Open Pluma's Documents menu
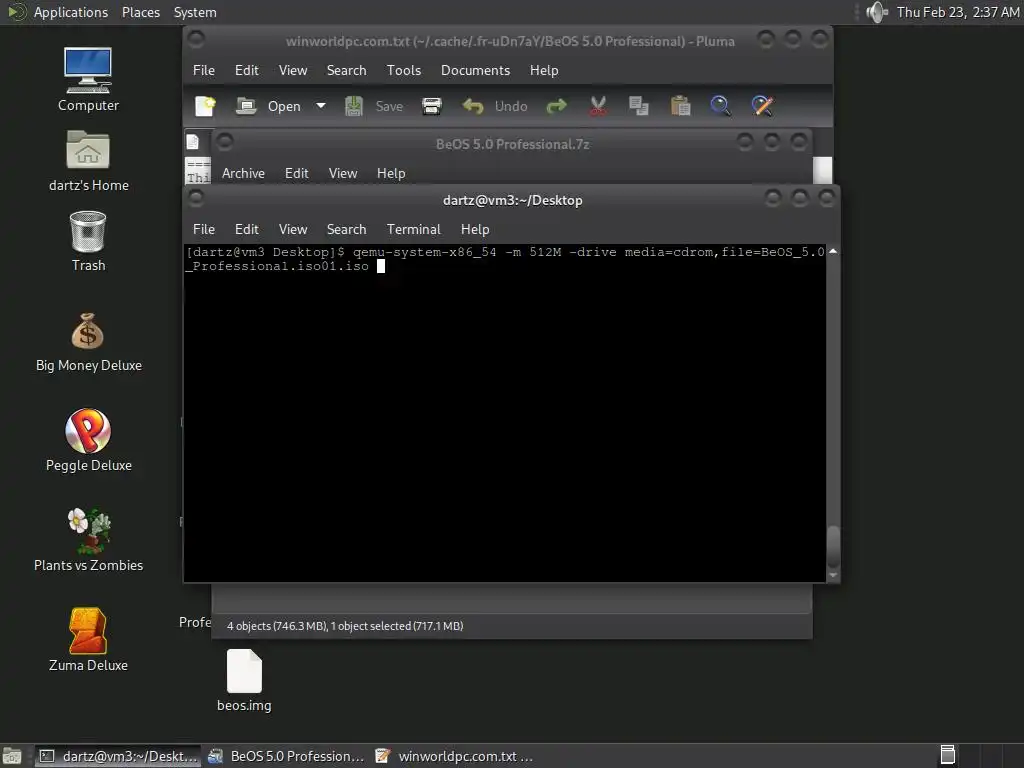The image size is (1024, 768). pos(475,71)
